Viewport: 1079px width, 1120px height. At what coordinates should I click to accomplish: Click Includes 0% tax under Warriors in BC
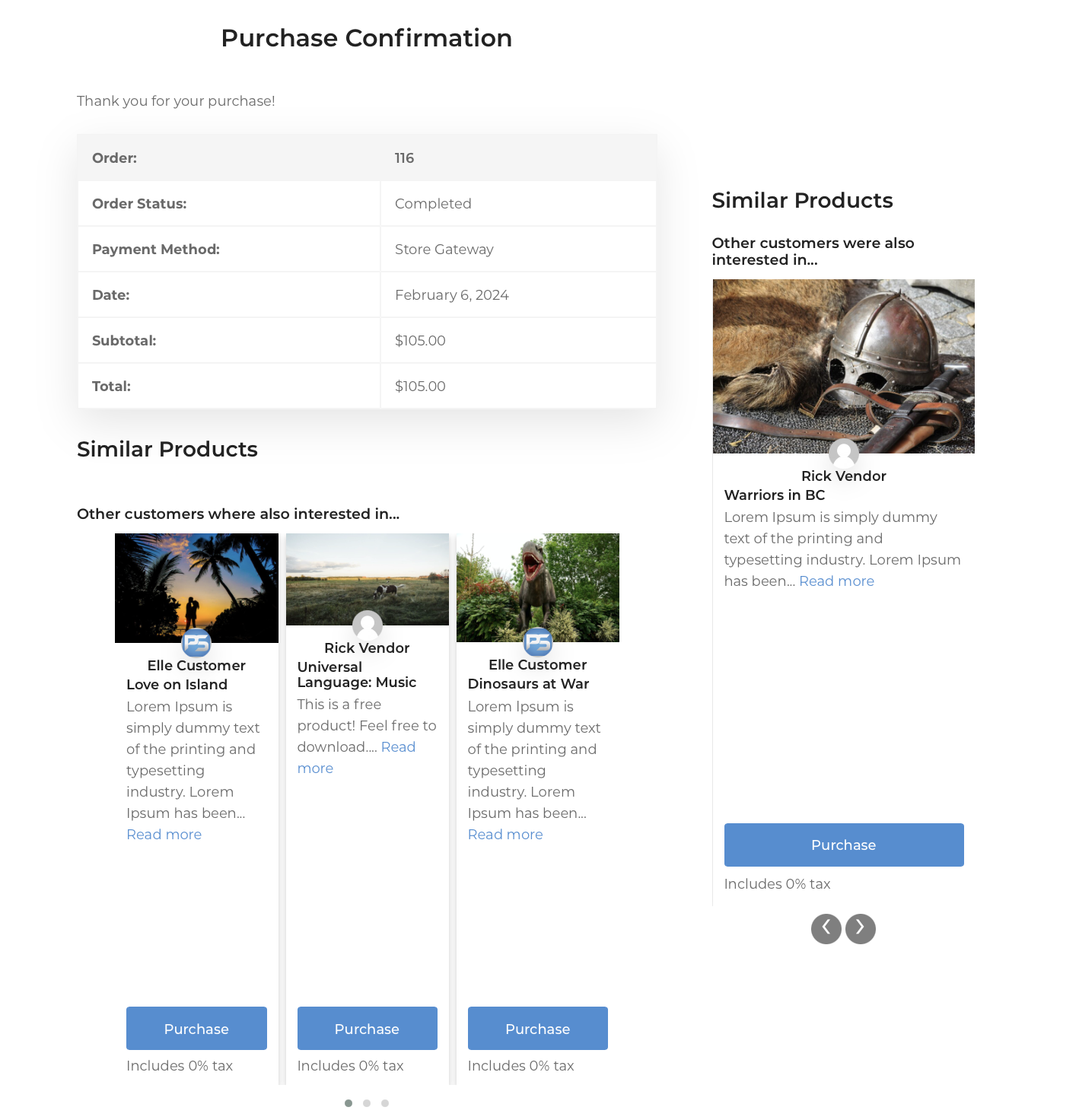777,884
